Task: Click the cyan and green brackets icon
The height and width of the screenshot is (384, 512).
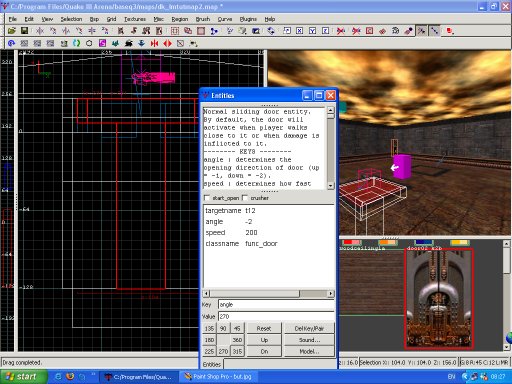Action: 77,43
